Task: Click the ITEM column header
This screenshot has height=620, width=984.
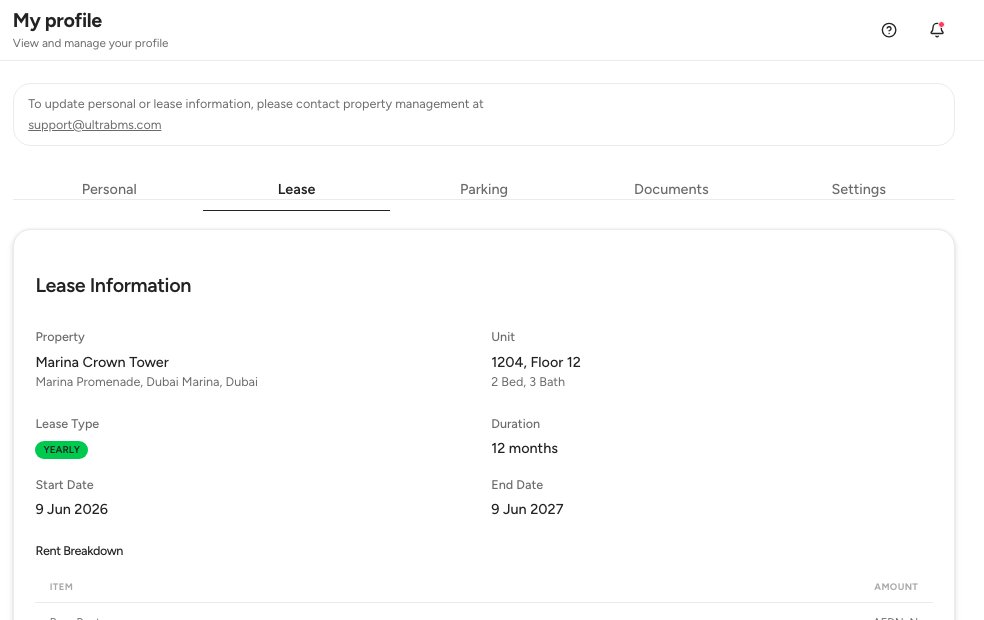Action: pyautogui.click(x=61, y=587)
